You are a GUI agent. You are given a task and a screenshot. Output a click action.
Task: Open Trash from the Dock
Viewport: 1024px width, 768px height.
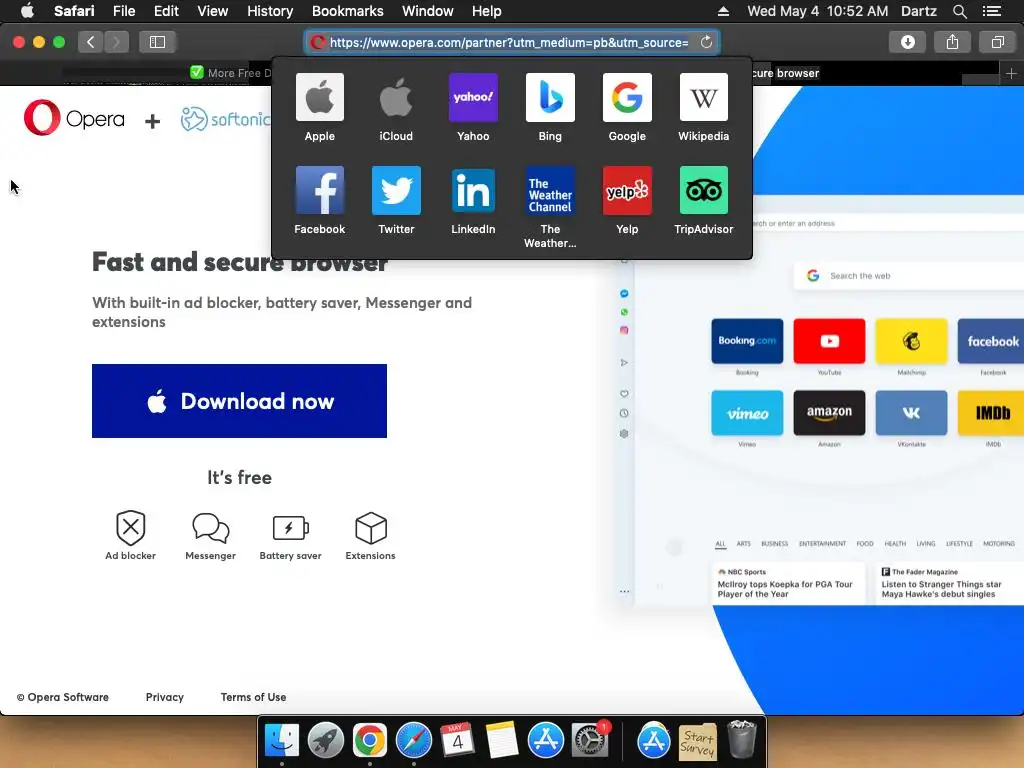[741, 740]
